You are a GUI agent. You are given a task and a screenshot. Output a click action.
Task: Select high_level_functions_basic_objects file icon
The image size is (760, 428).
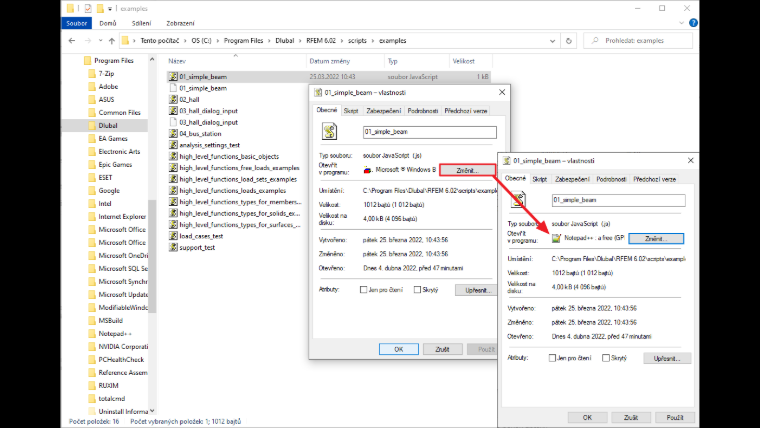173,156
